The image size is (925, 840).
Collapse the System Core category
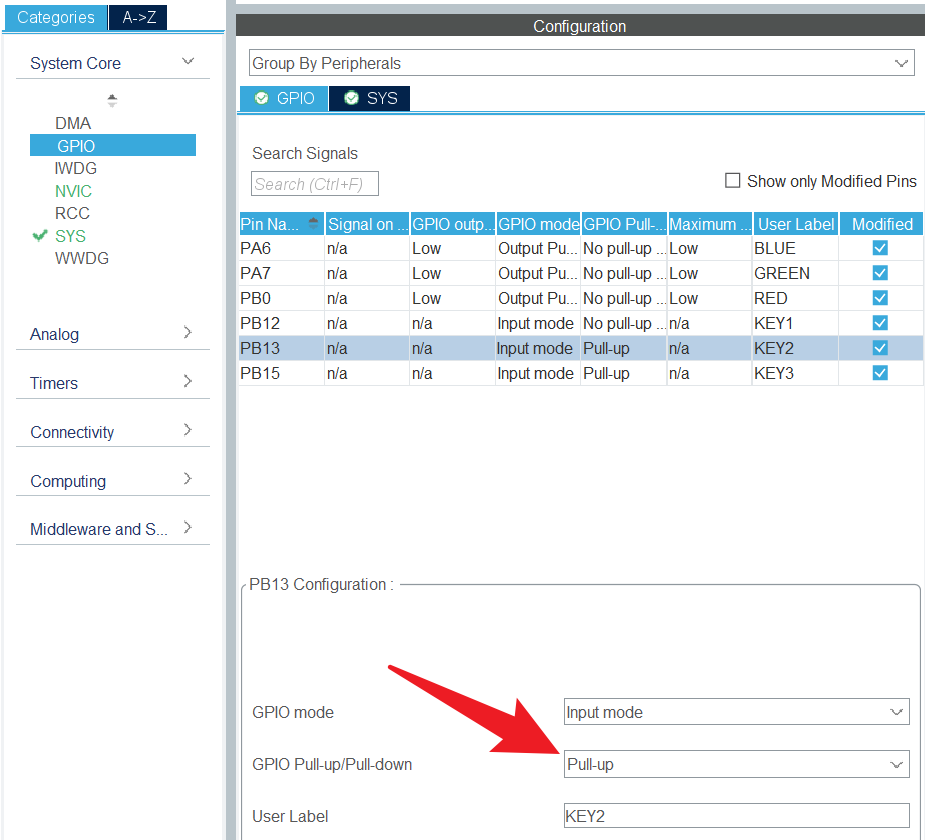[187, 63]
